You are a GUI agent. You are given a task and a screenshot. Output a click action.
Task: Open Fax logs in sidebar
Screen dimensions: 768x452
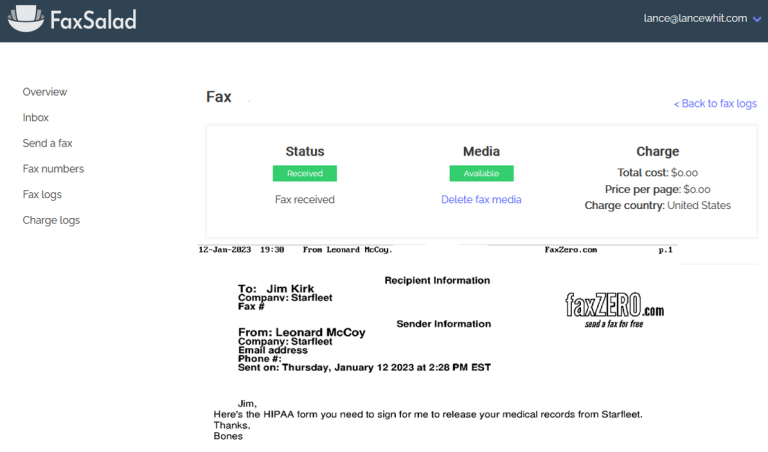[42, 194]
